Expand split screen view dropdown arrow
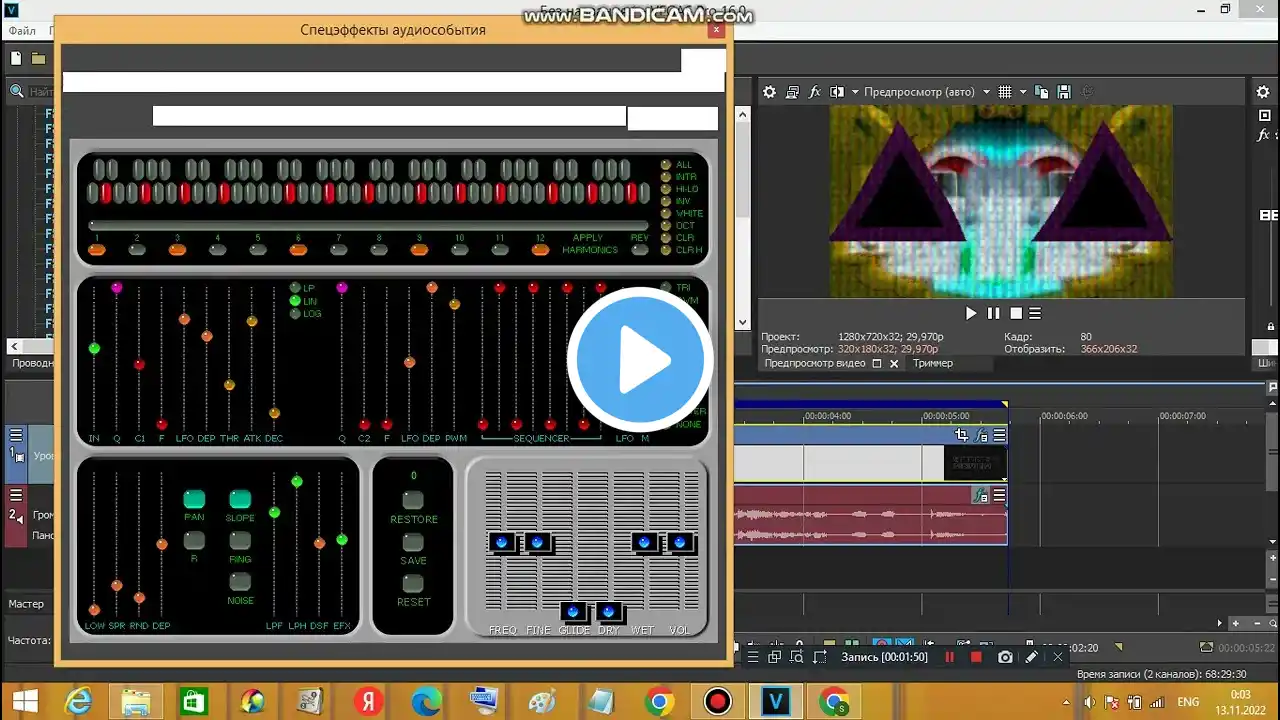 click(x=855, y=92)
